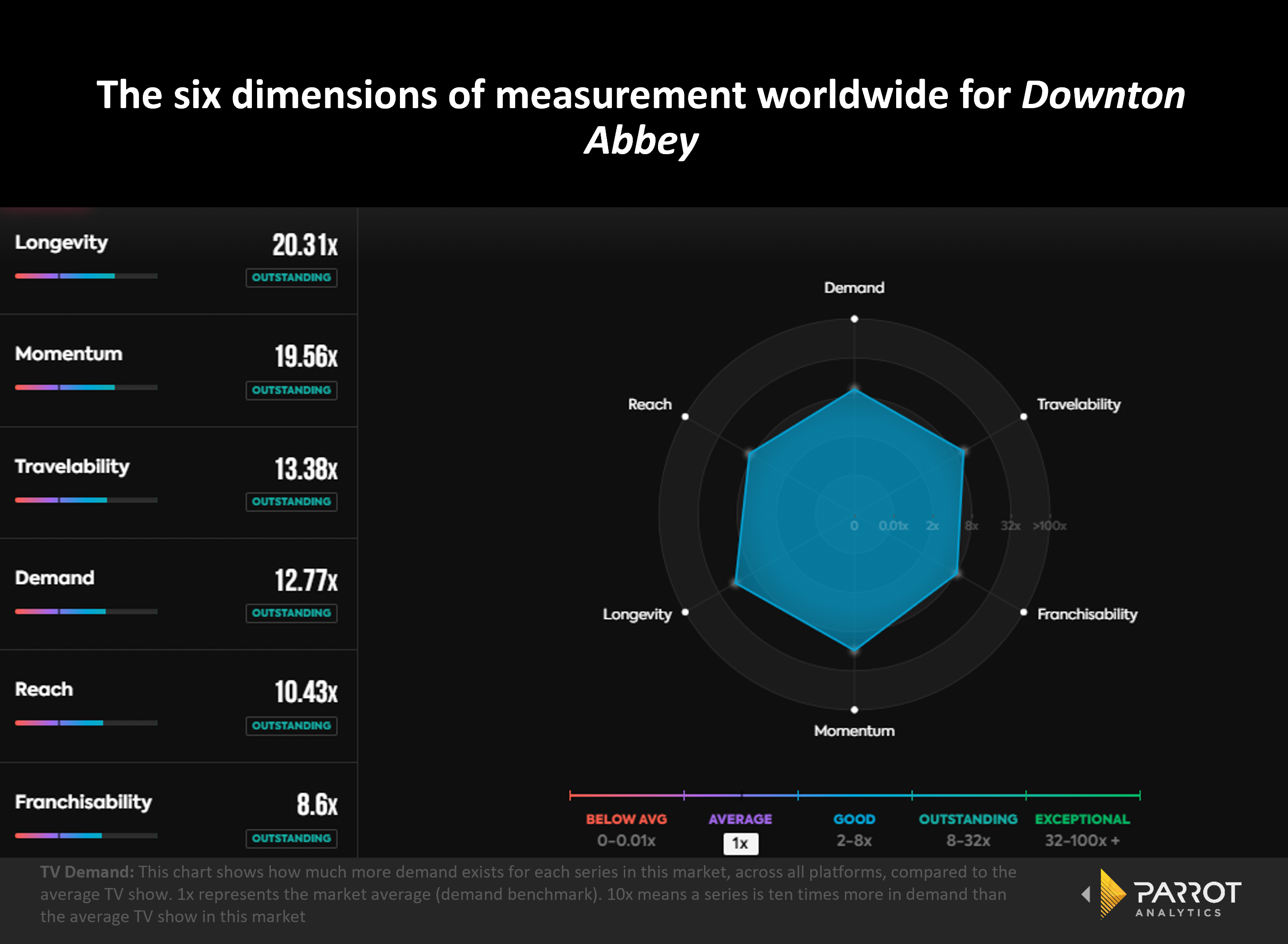Click the 12.77x Demand value

[x=306, y=581]
